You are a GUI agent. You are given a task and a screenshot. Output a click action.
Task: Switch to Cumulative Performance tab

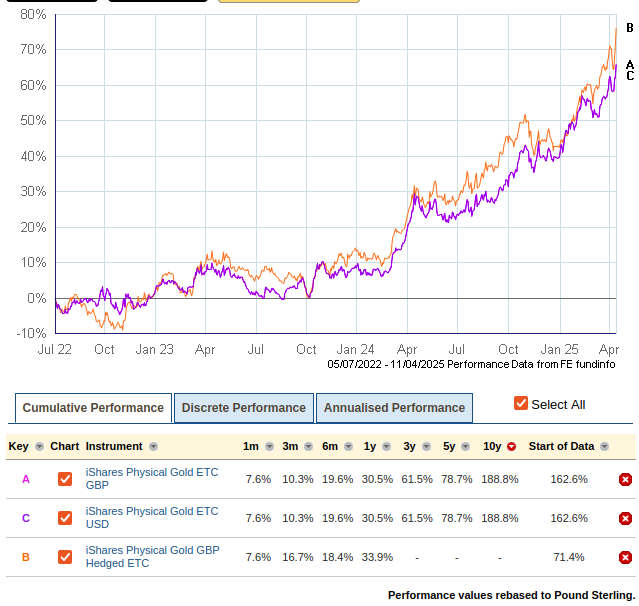pos(93,408)
